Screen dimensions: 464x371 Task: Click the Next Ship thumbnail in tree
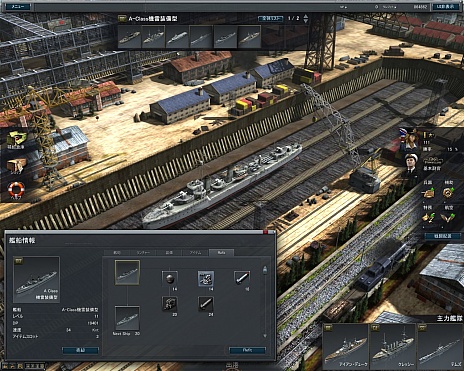click(127, 318)
